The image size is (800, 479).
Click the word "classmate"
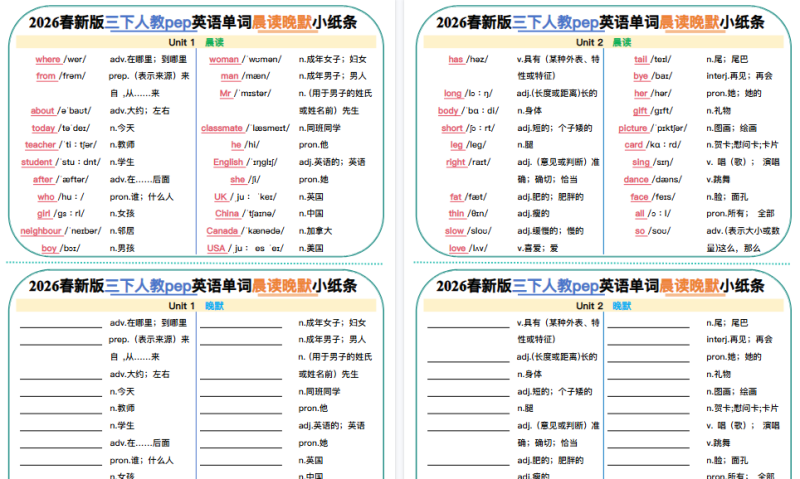pos(222,128)
